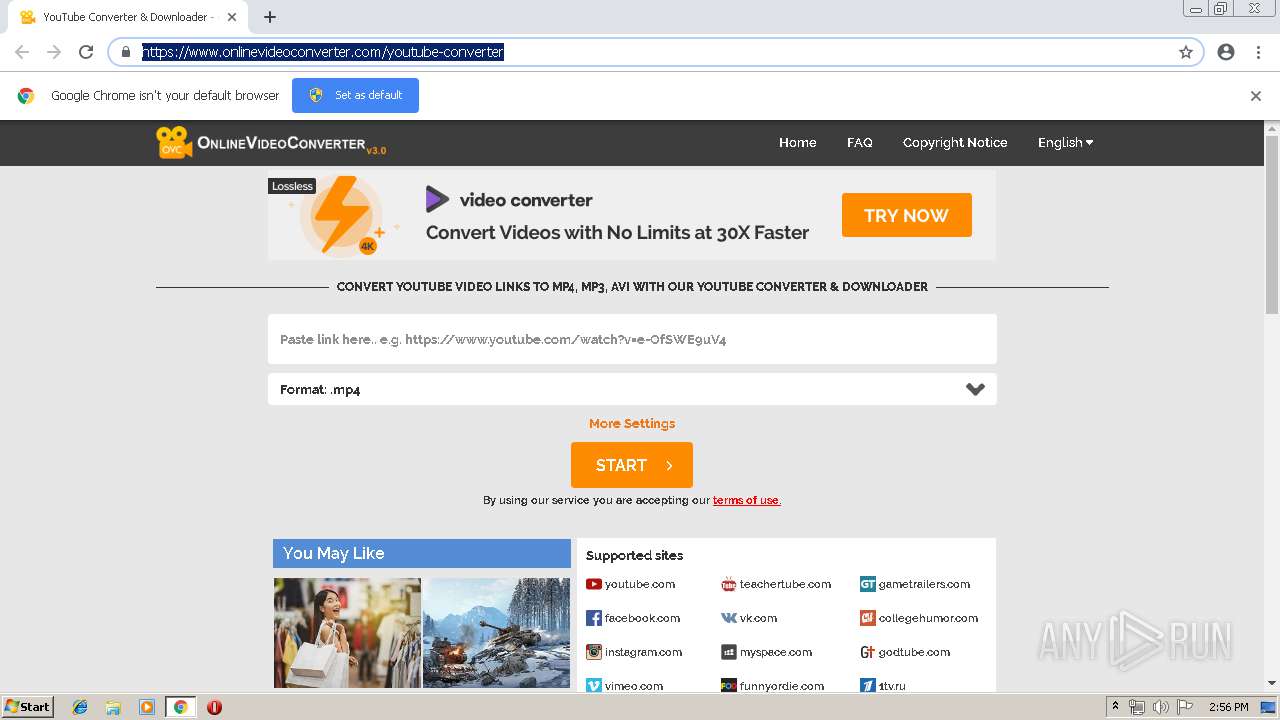
Task: Open the Chrome profile avatar icon
Action: click(x=1226, y=52)
